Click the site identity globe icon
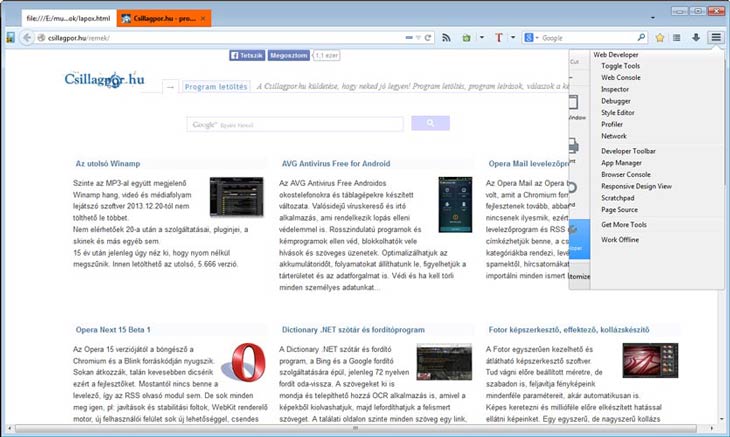Screen dimensions: 730x437 coord(41,38)
